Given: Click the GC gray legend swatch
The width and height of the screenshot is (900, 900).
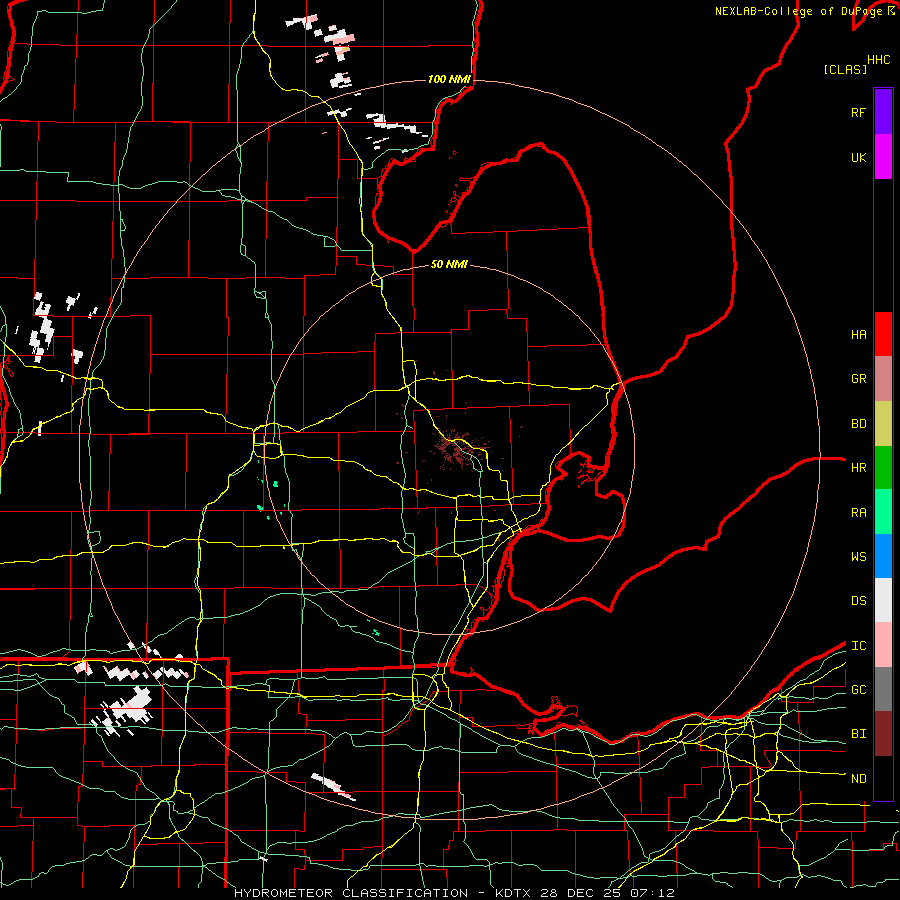Looking at the screenshot, I should pos(883,689).
